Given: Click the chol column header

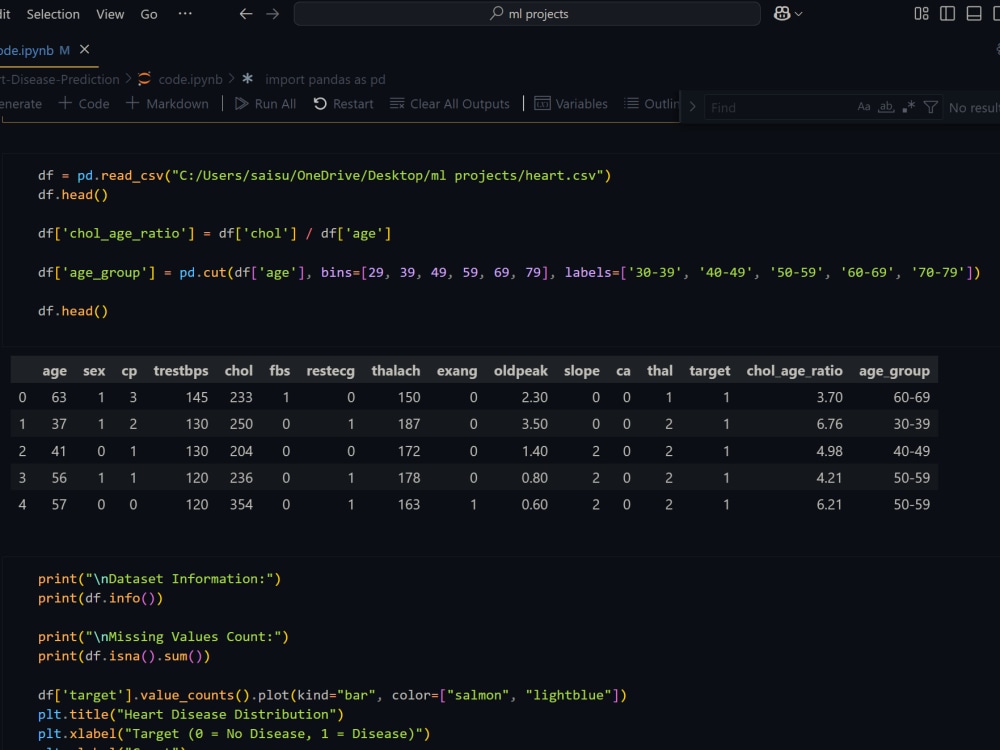Looking at the screenshot, I should [x=239, y=371].
